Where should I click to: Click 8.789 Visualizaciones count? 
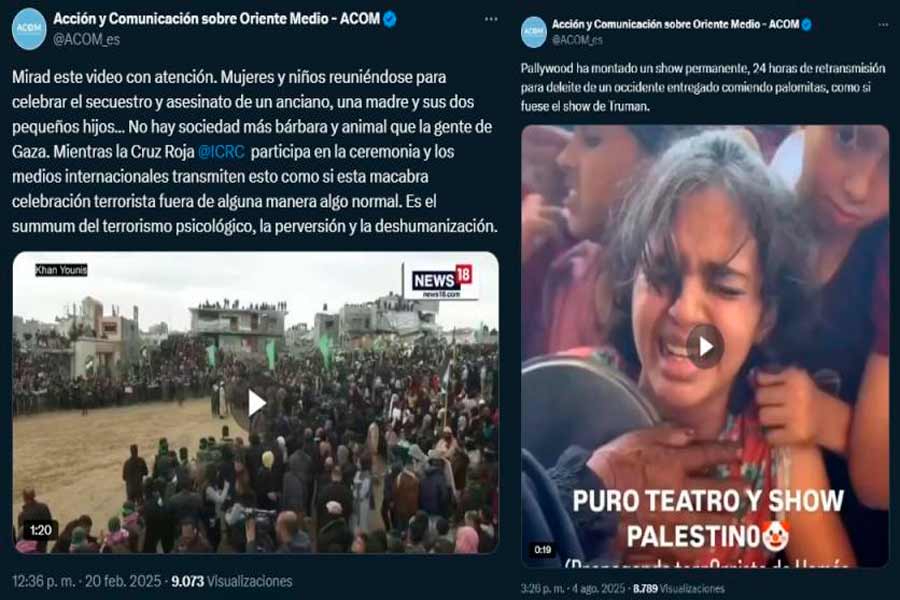(x=678, y=589)
